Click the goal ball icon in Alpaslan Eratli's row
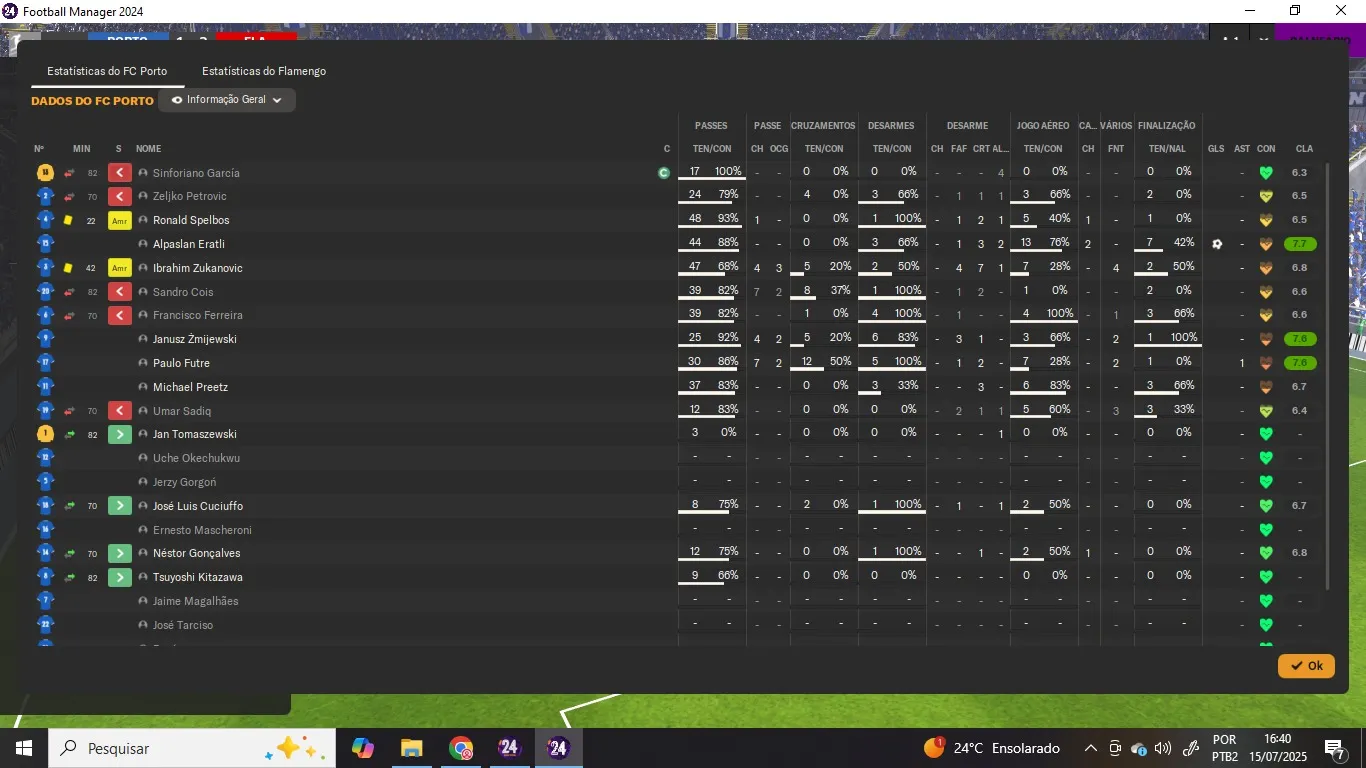This screenshot has height=768, width=1366. (1217, 244)
